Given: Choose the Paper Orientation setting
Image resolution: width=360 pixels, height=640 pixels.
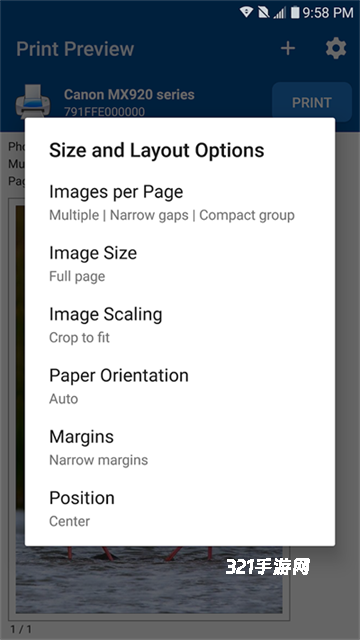Looking at the screenshot, I should pos(180,386).
